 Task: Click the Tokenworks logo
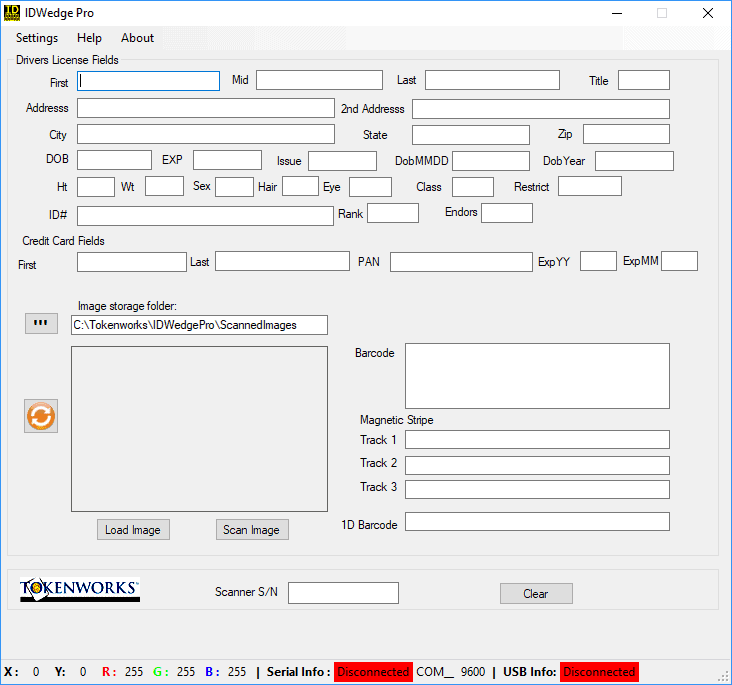coord(80,591)
